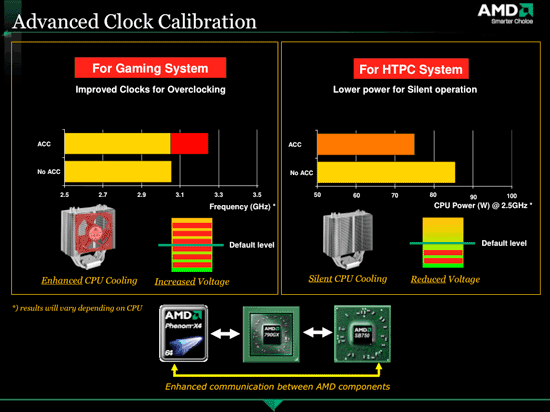Viewport: 550px width, 412px height.
Task: Click the Increased Voltage striped level graphic
Action: (x=192, y=245)
